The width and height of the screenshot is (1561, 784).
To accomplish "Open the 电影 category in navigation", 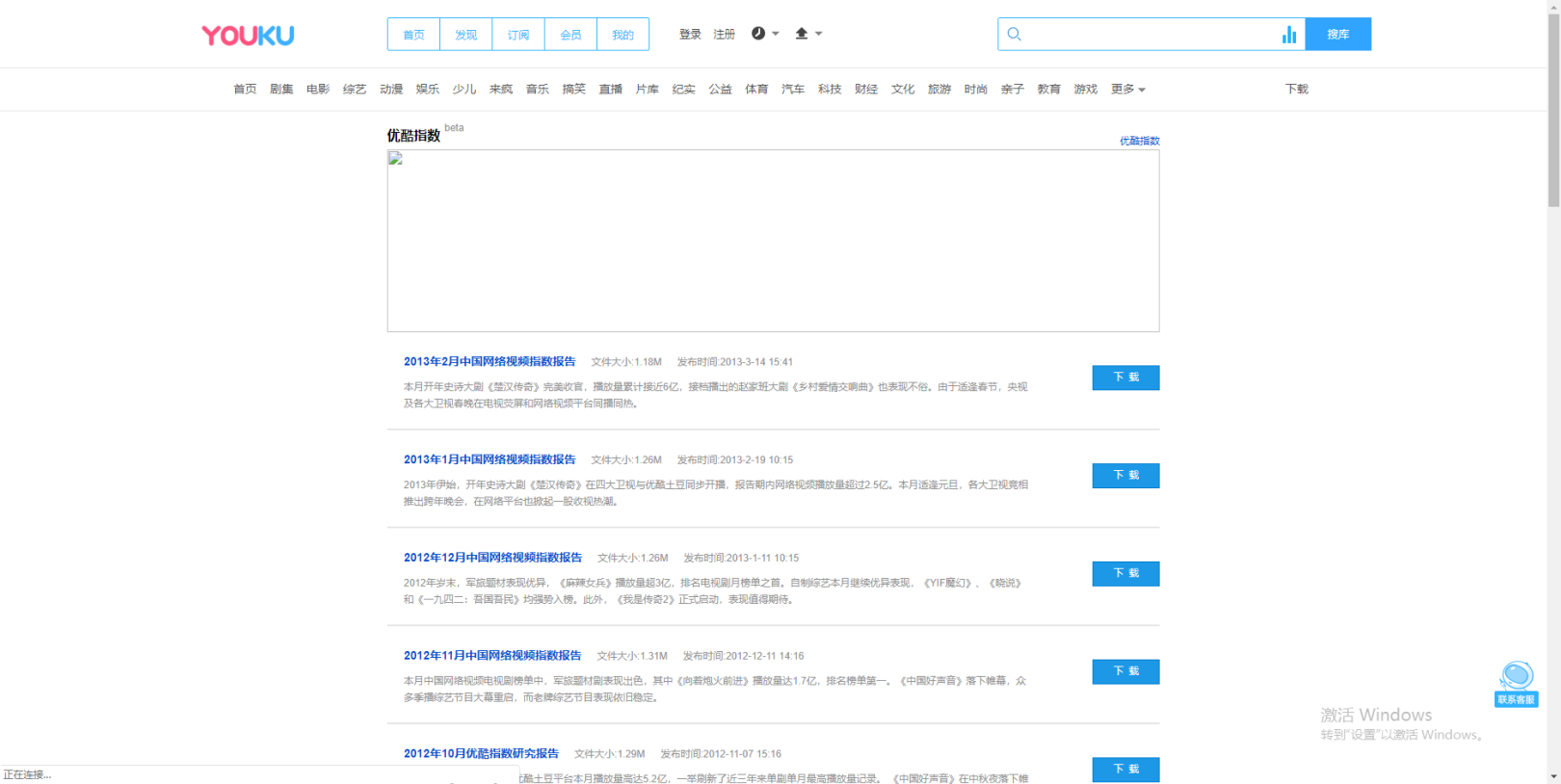I will point(318,90).
